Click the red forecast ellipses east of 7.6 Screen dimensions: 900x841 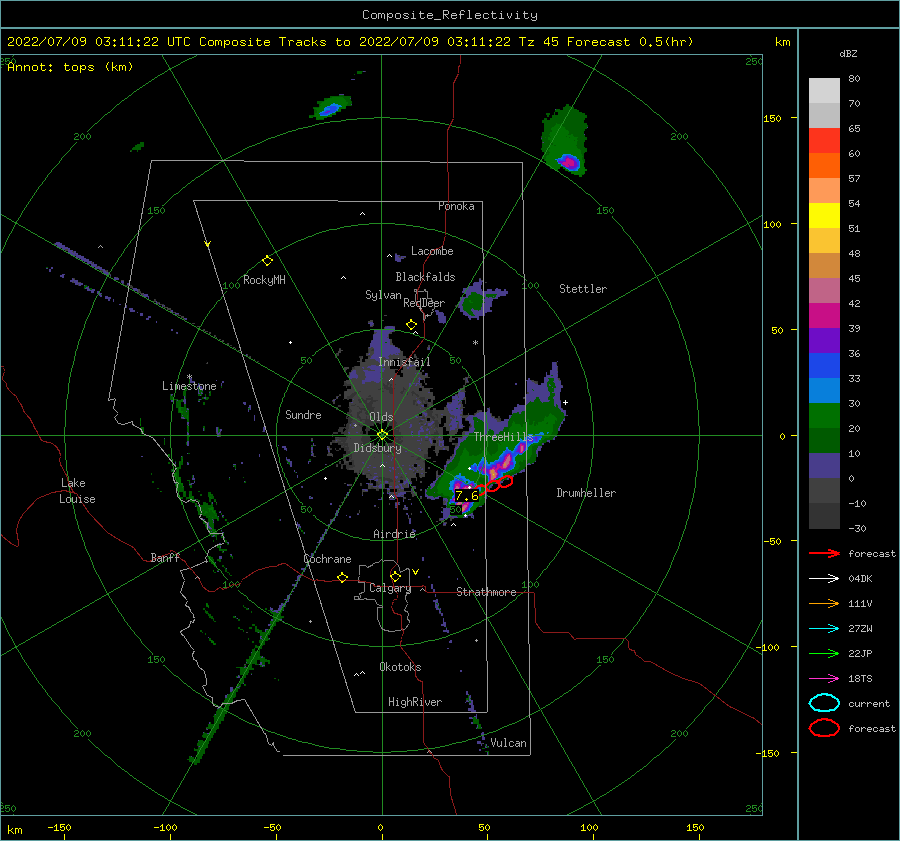coord(498,485)
